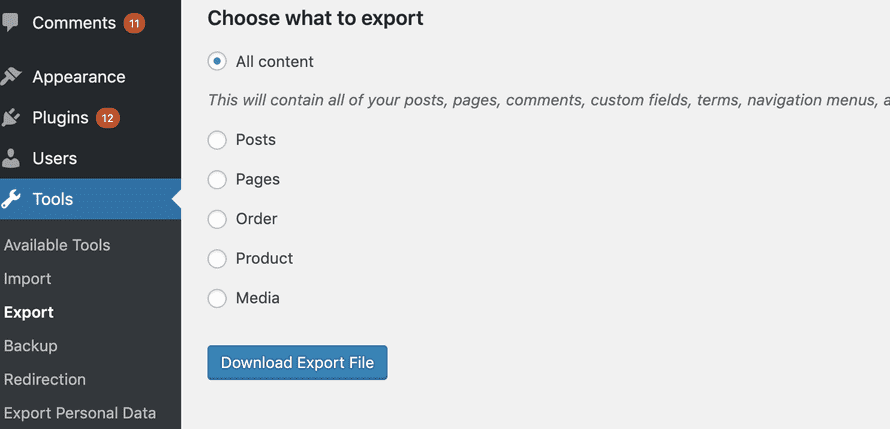Click the Plugins plug icon
The image size is (890, 429).
coord(11,118)
